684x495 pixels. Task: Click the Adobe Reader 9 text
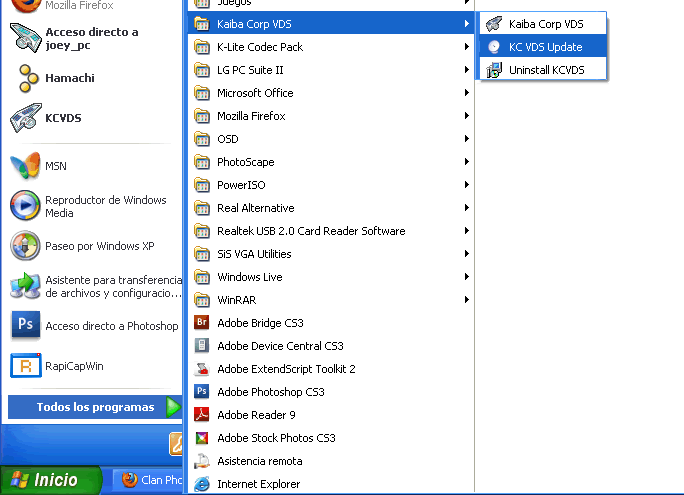tap(256, 415)
